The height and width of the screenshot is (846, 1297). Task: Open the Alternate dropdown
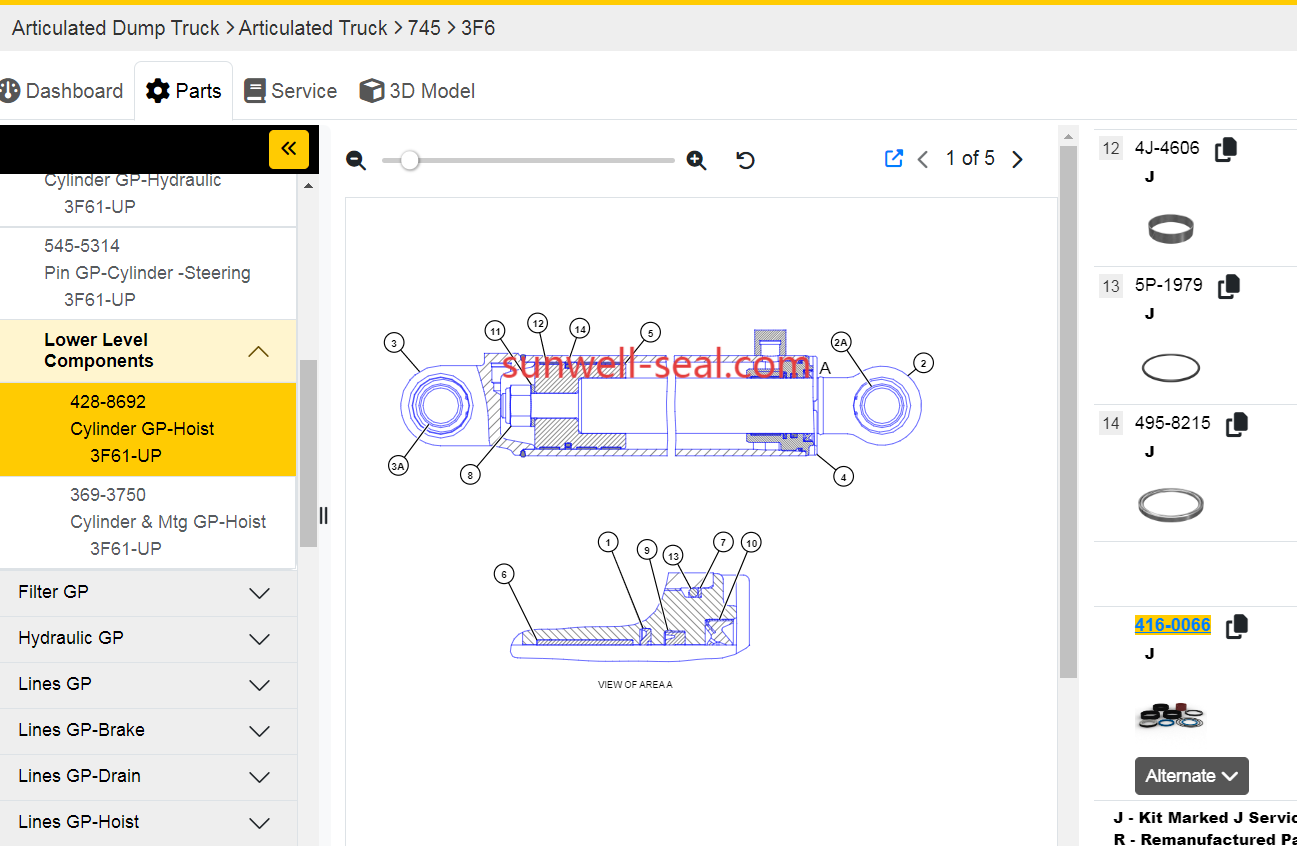pos(1191,776)
